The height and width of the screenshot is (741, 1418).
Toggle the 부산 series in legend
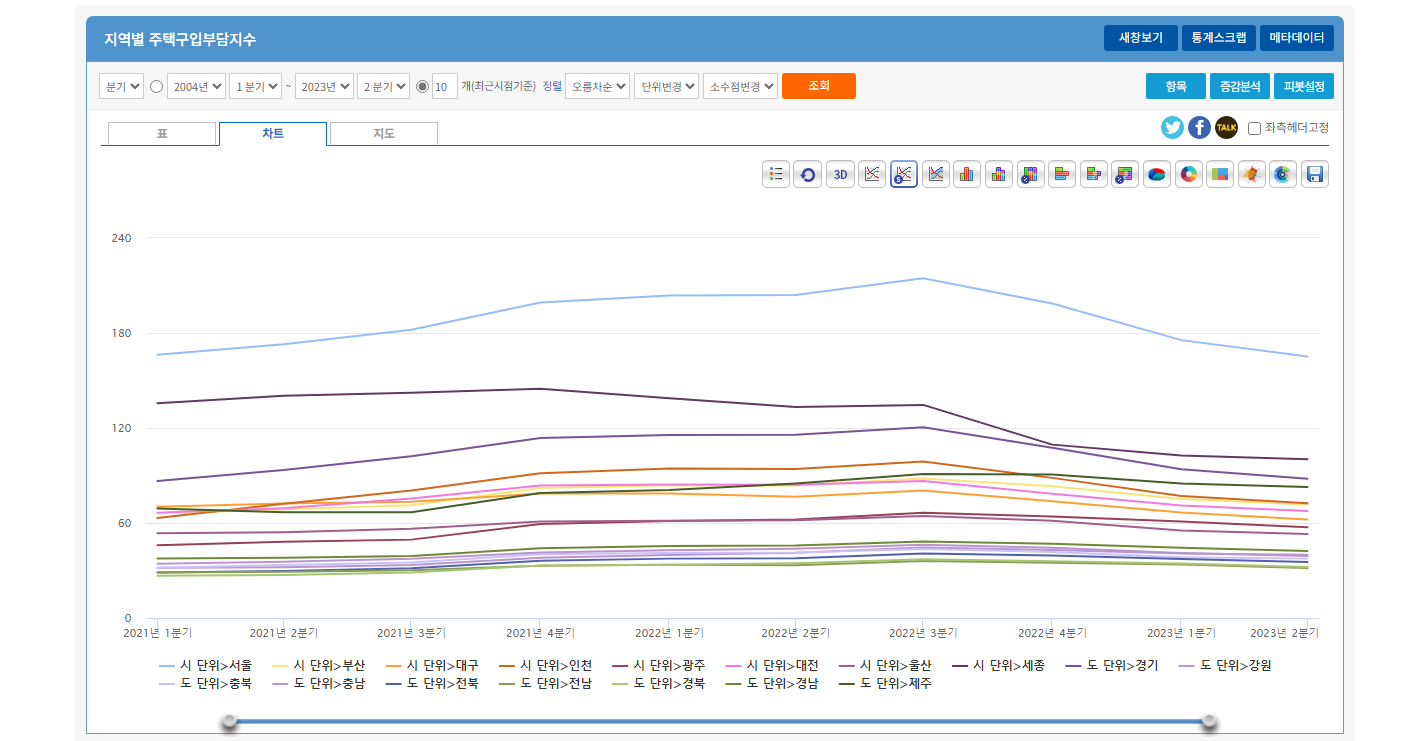318,665
